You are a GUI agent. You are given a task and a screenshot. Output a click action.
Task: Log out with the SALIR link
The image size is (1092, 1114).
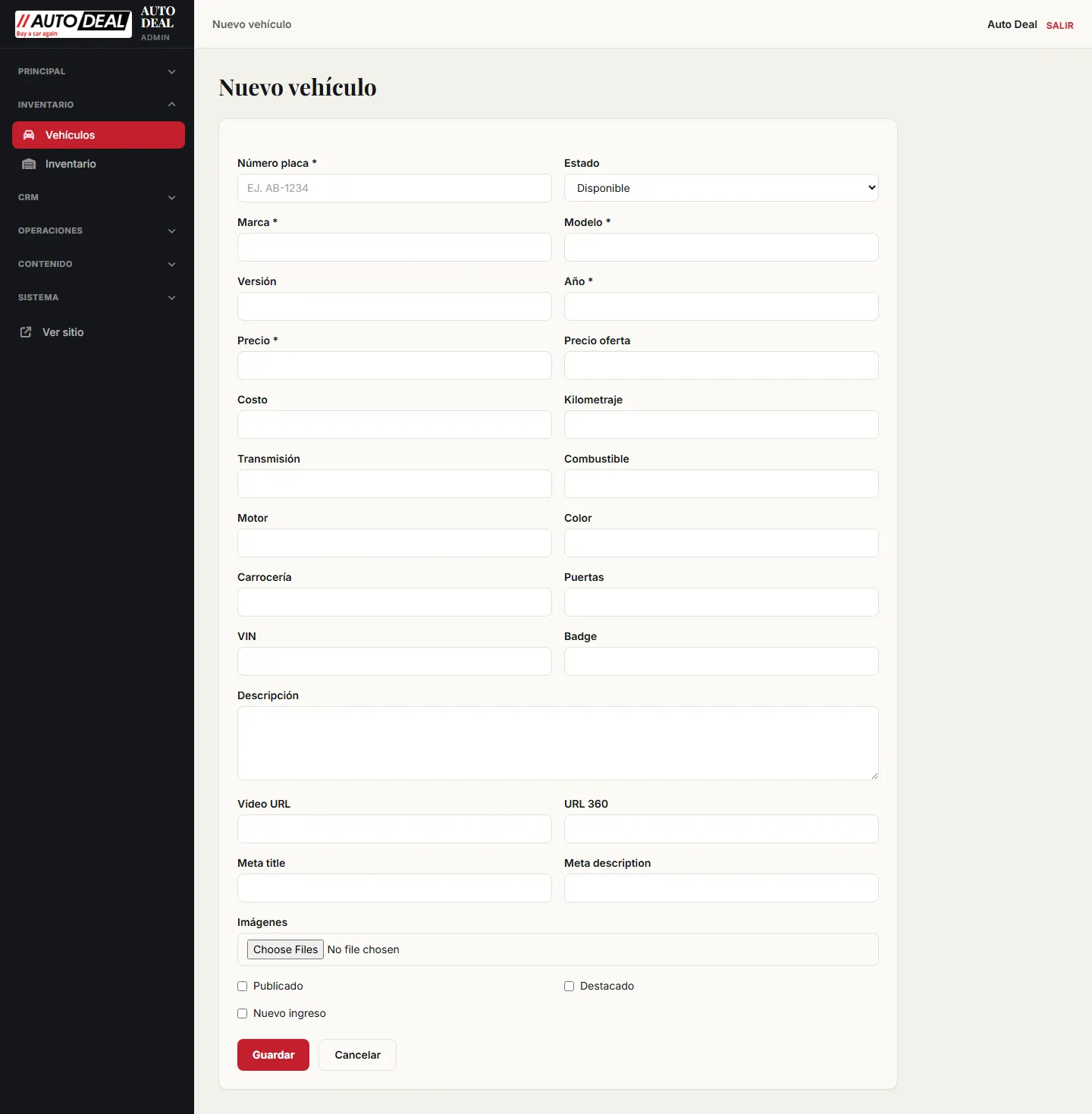1059,25
